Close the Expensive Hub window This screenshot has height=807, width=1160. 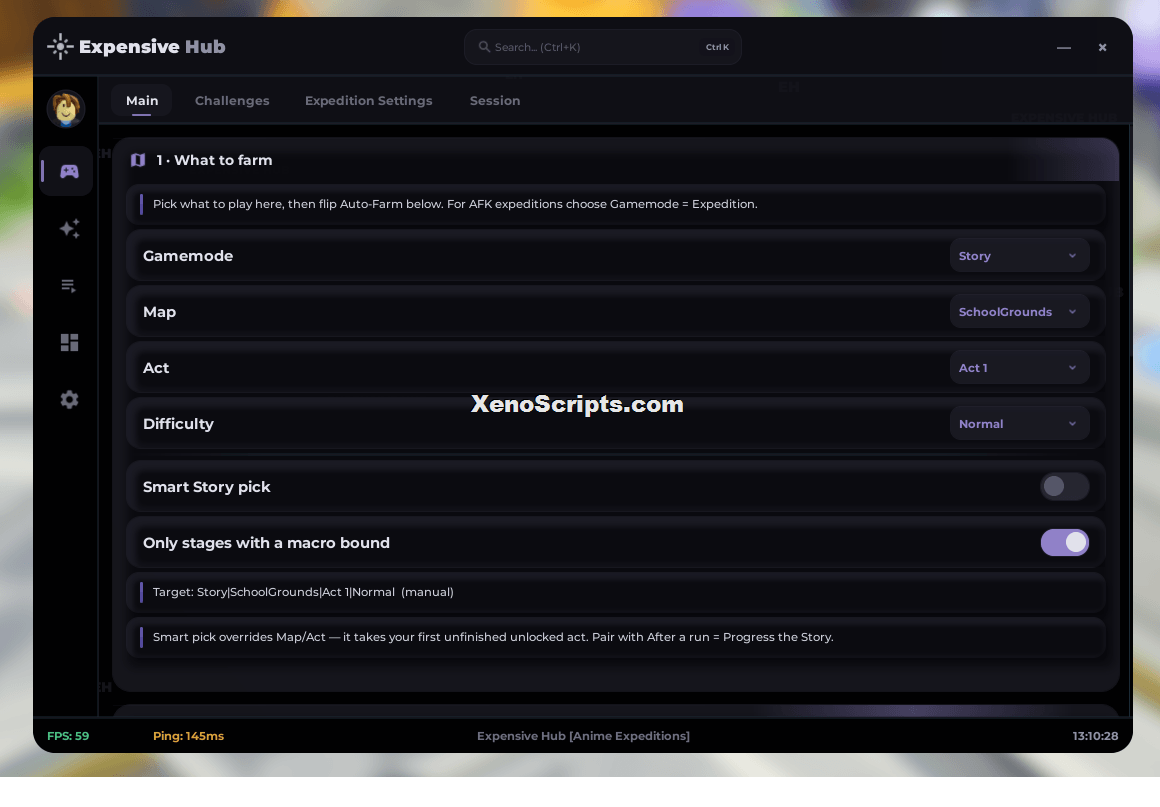tap(1102, 47)
